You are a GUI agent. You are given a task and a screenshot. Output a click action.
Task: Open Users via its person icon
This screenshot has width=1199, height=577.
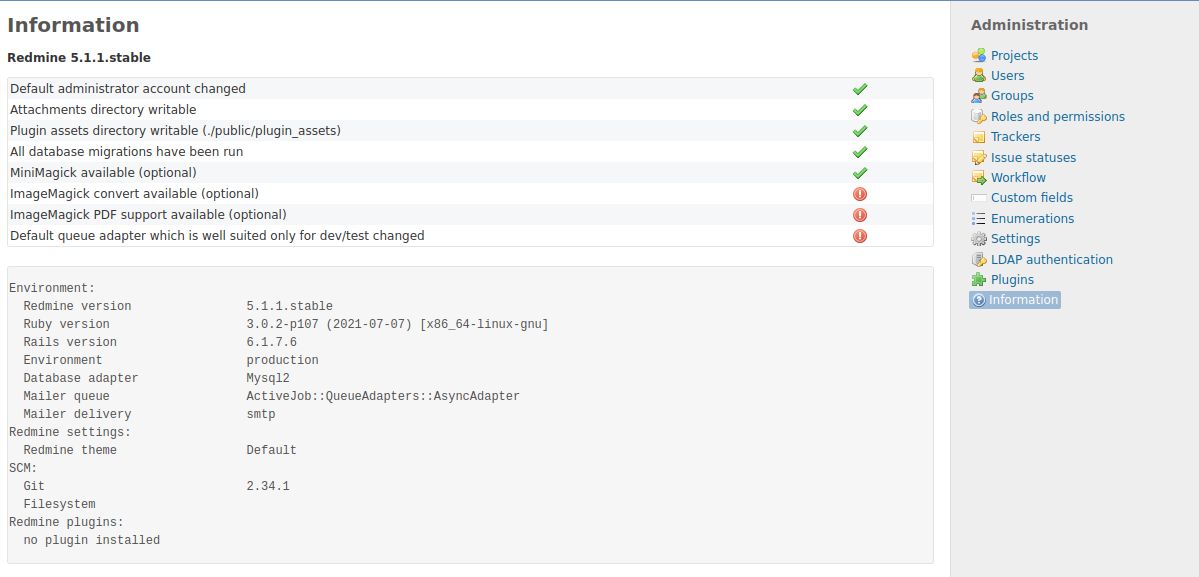(x=978, y=75)
